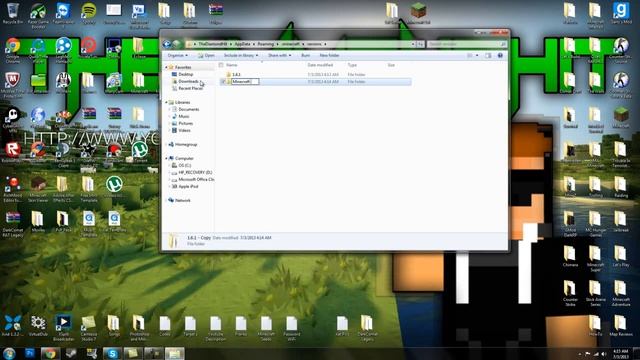The width and height of the screenshot is (640, 360).
Task: Collapse the Computer tree section
Action: [166, 158]
